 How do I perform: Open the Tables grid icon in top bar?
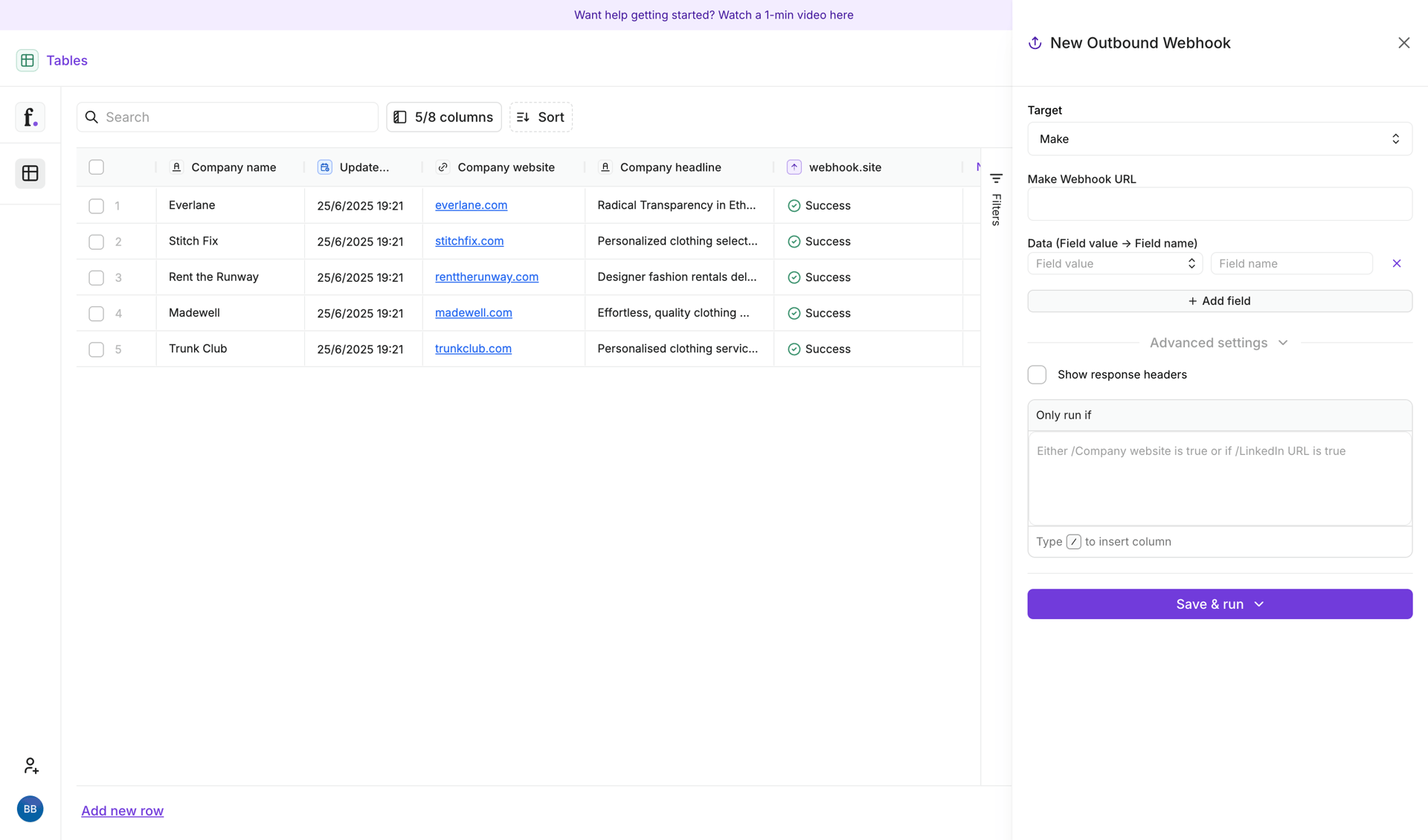28,60
